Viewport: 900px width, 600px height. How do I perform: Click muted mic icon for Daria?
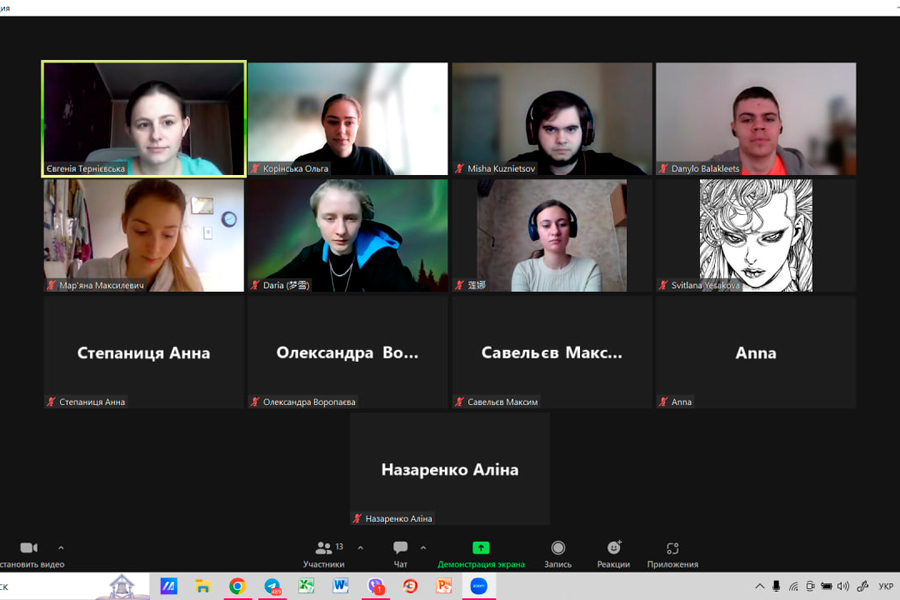[x=255, y=285]
